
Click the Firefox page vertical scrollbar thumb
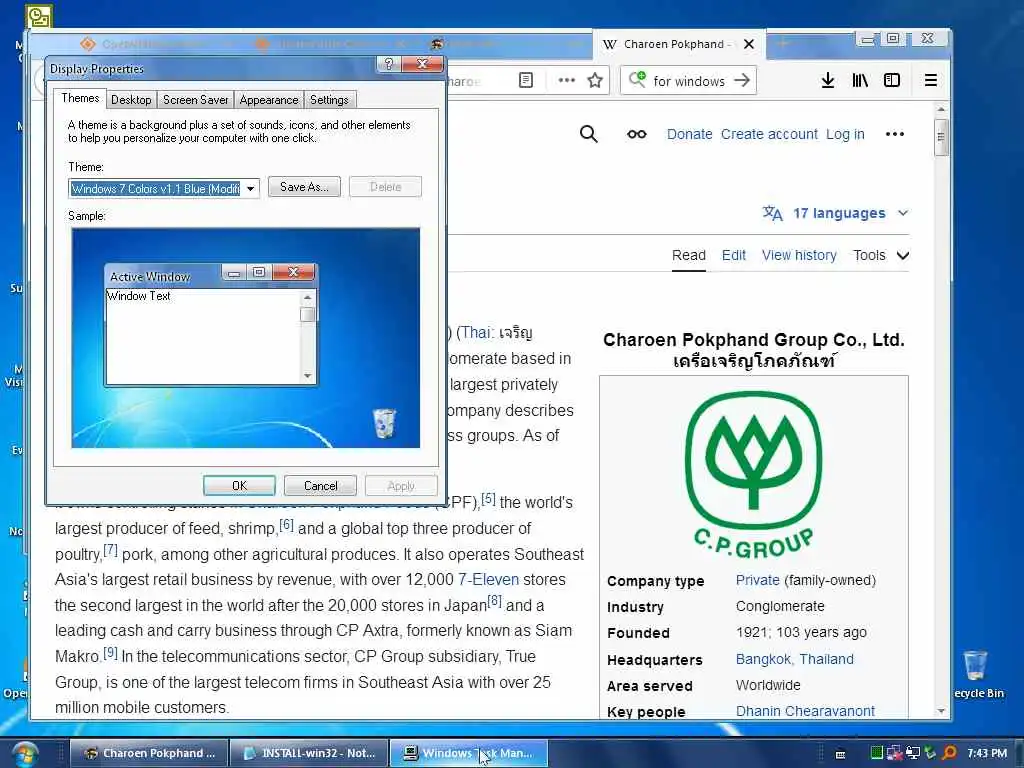(941, 137)
